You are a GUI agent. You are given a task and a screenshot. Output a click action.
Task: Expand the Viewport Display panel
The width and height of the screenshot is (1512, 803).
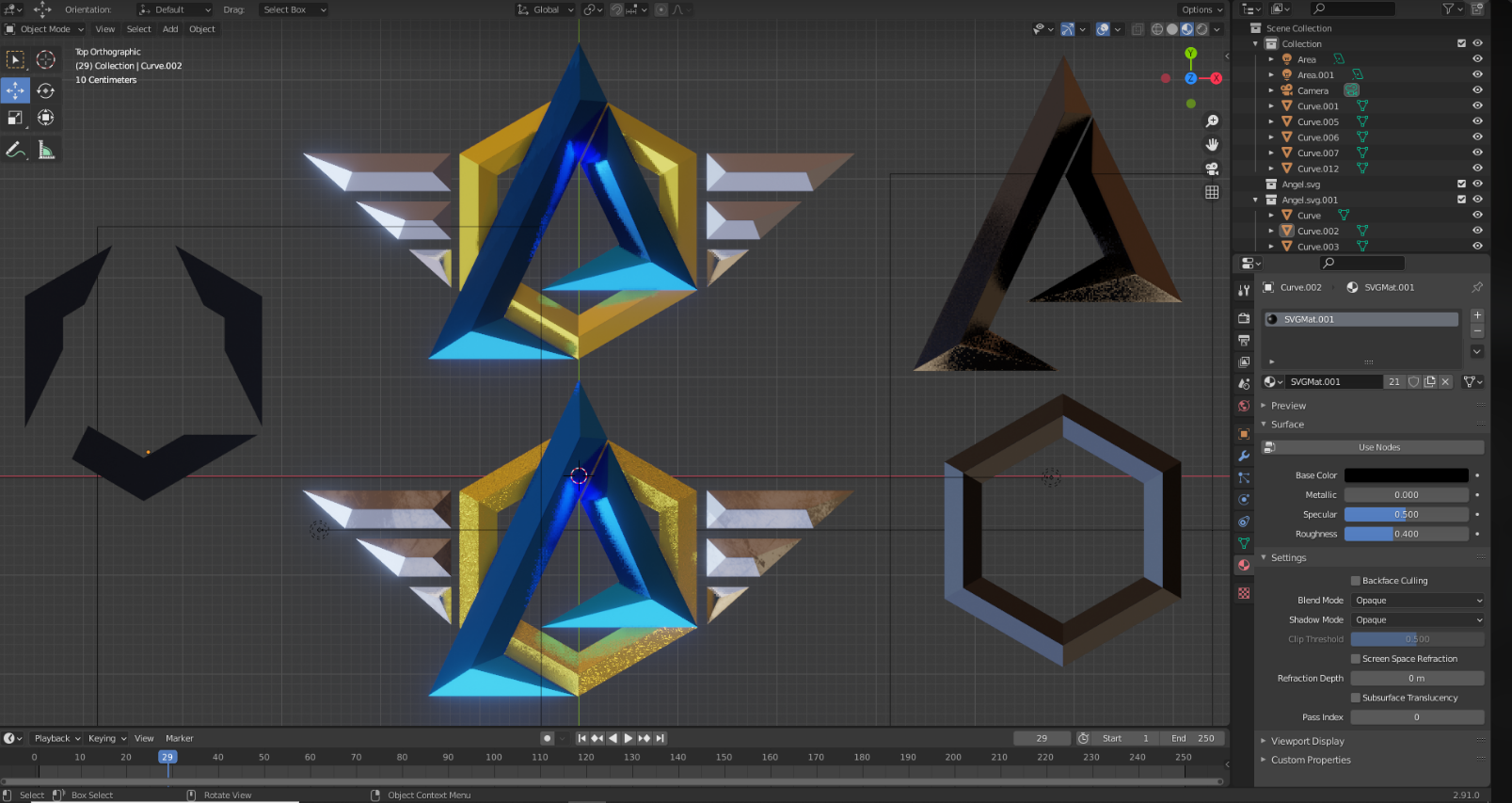point(1307,741)
